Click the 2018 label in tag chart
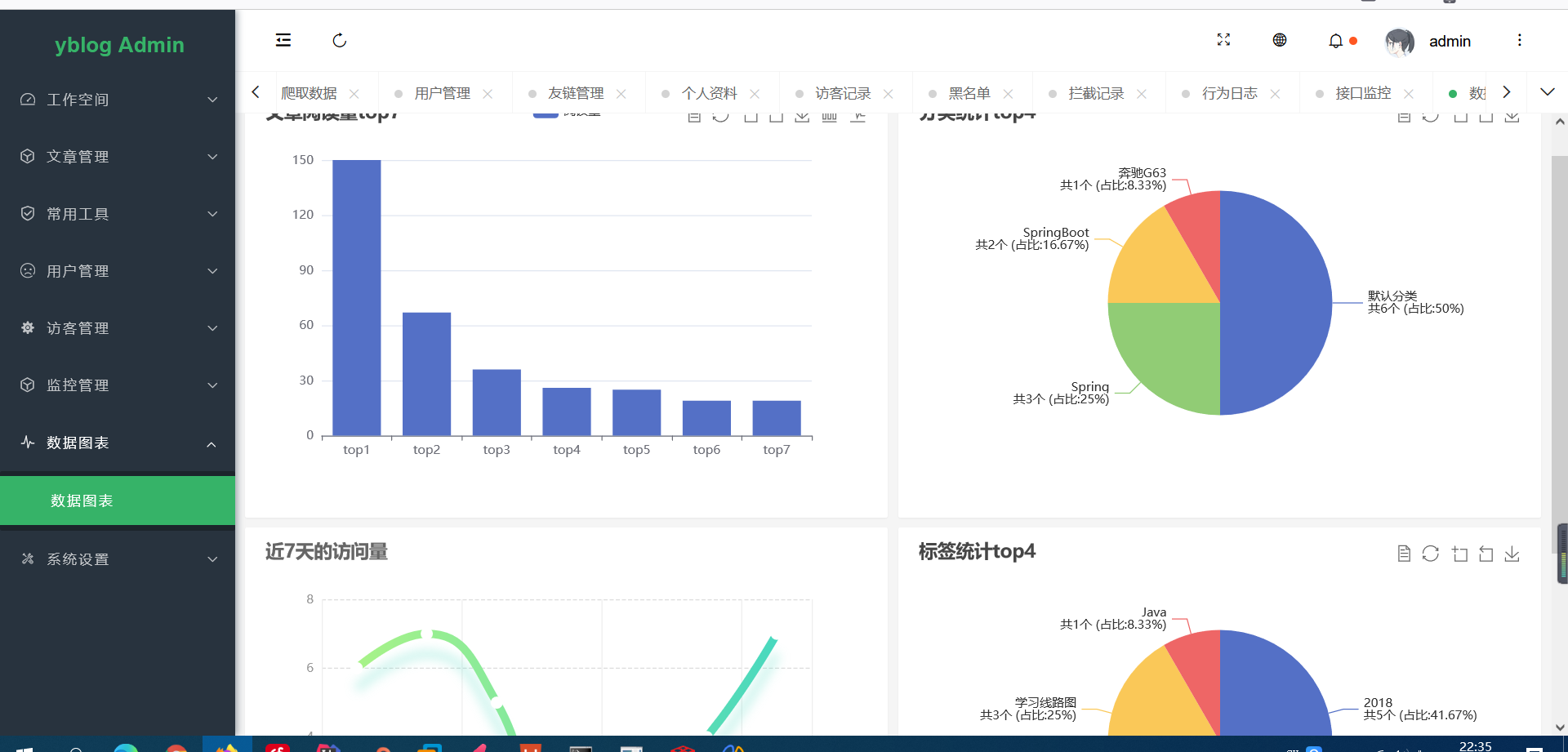Image resolution: width=1568 pixels, height=752 pixels. (x=1378, y=702)
